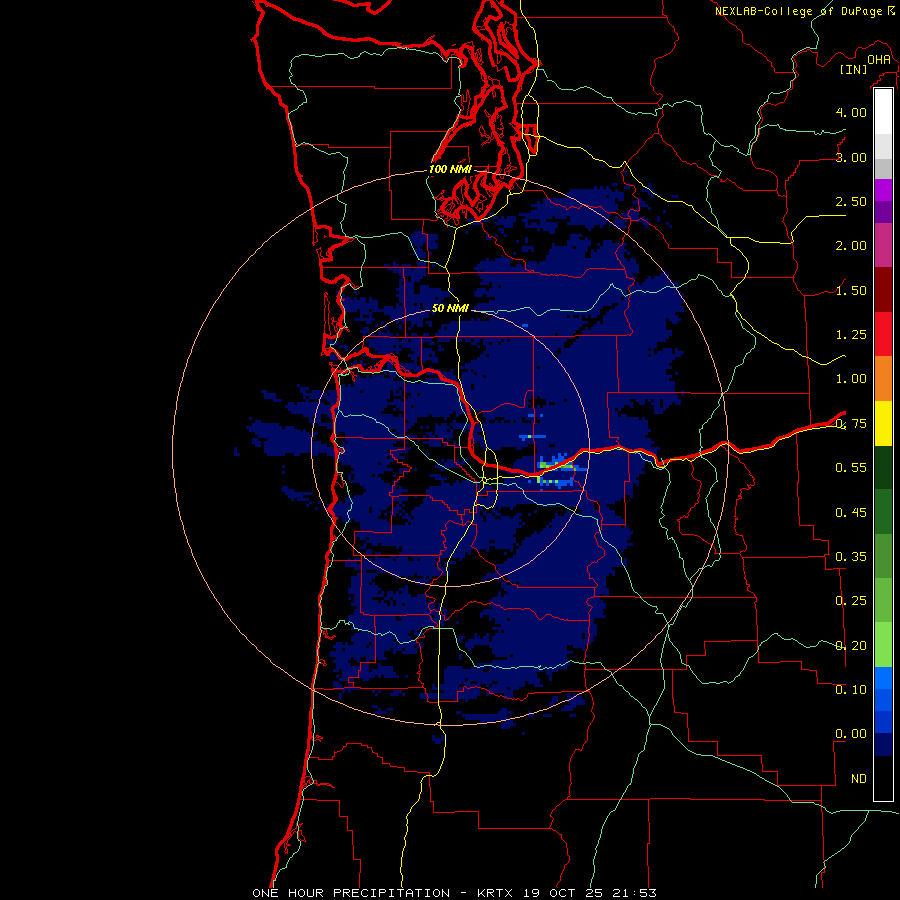
Task: Select the light blue legend swatch above 0.10
Action: pos(883,678)
